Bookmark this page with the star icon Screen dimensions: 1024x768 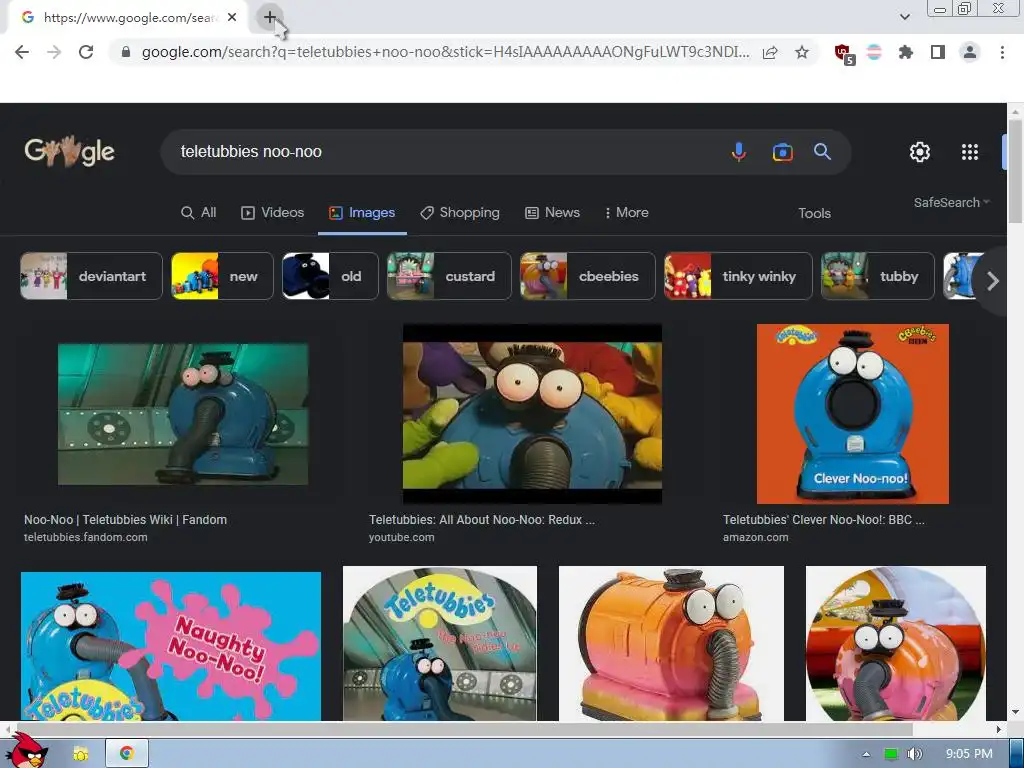(802, 52)
